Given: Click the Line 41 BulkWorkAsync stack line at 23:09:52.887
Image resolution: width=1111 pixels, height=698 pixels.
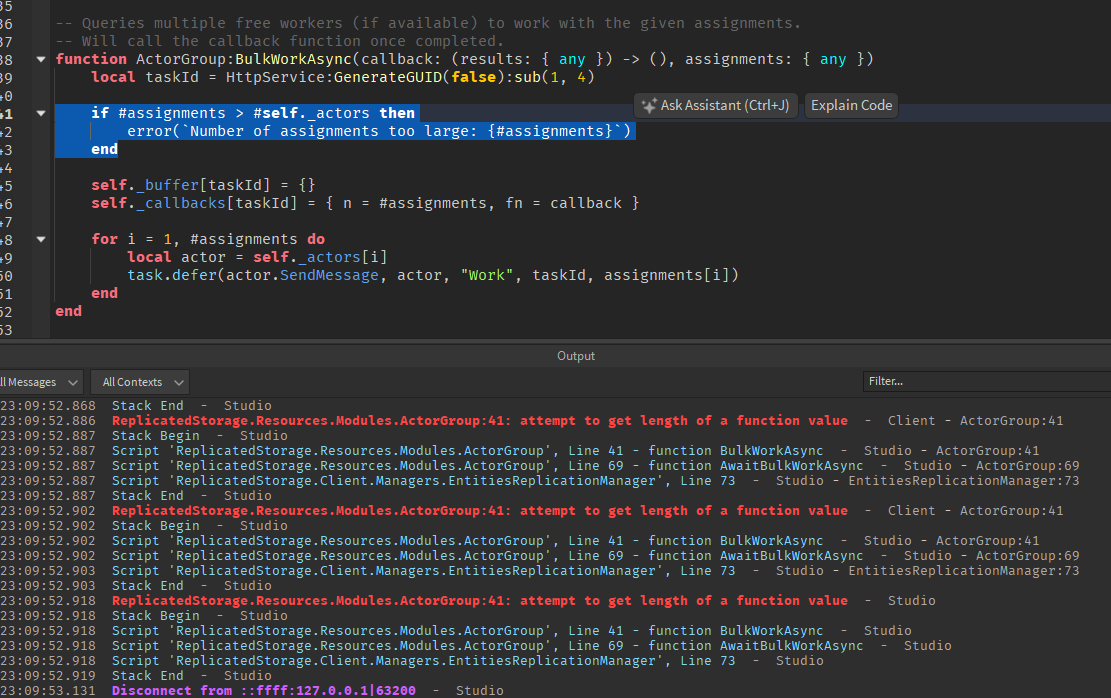Looking at the screenshot, I should click(x=468, y=451).
